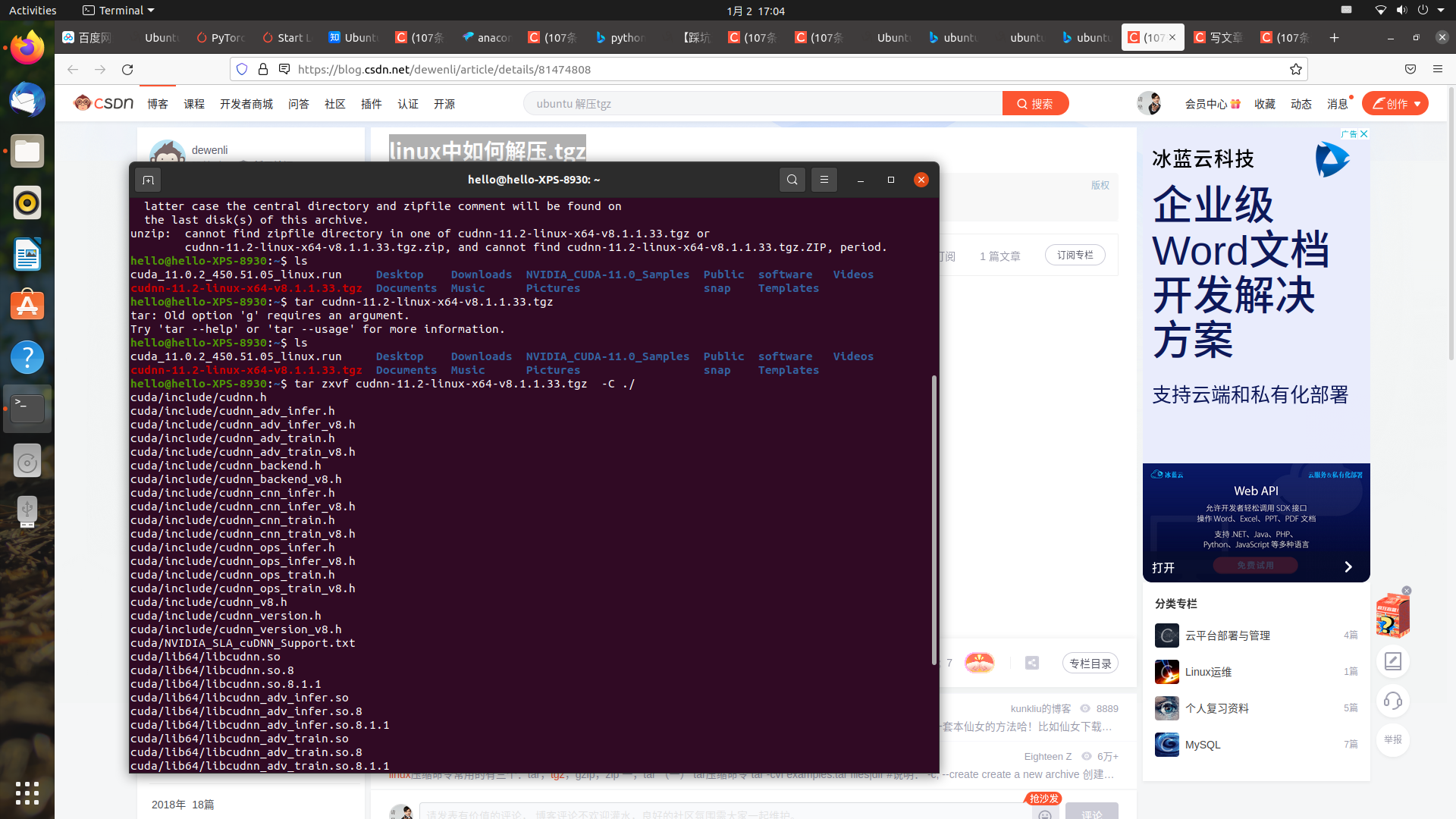Go forward in Firefox history
1456x819 pixels.
click(x=100, y=69)
